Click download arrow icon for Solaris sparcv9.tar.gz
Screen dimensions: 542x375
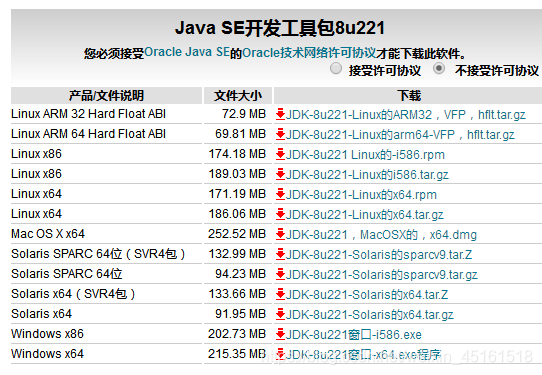280,274
